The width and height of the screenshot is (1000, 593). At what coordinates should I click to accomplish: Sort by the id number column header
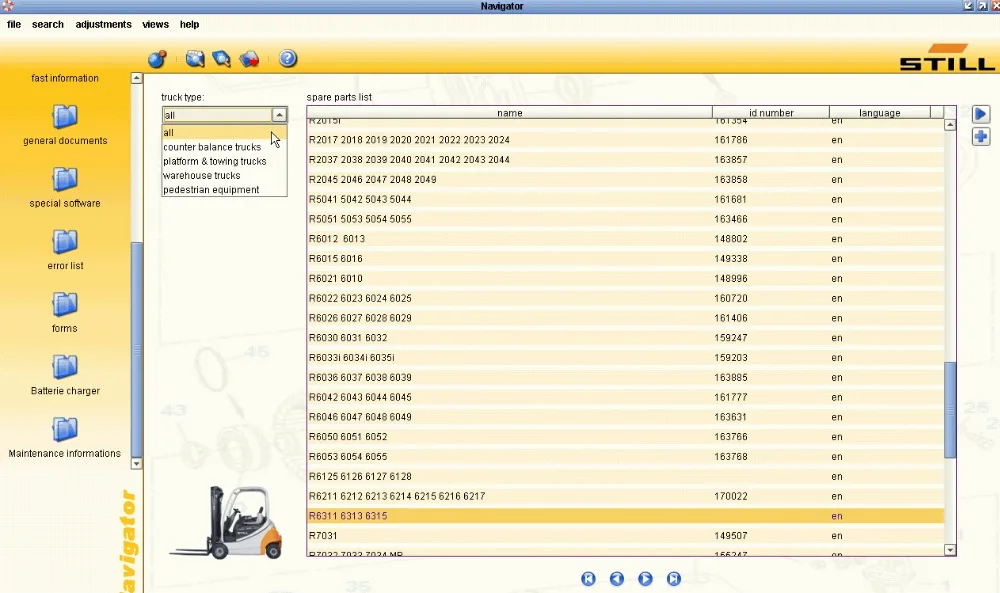(770, 113)
